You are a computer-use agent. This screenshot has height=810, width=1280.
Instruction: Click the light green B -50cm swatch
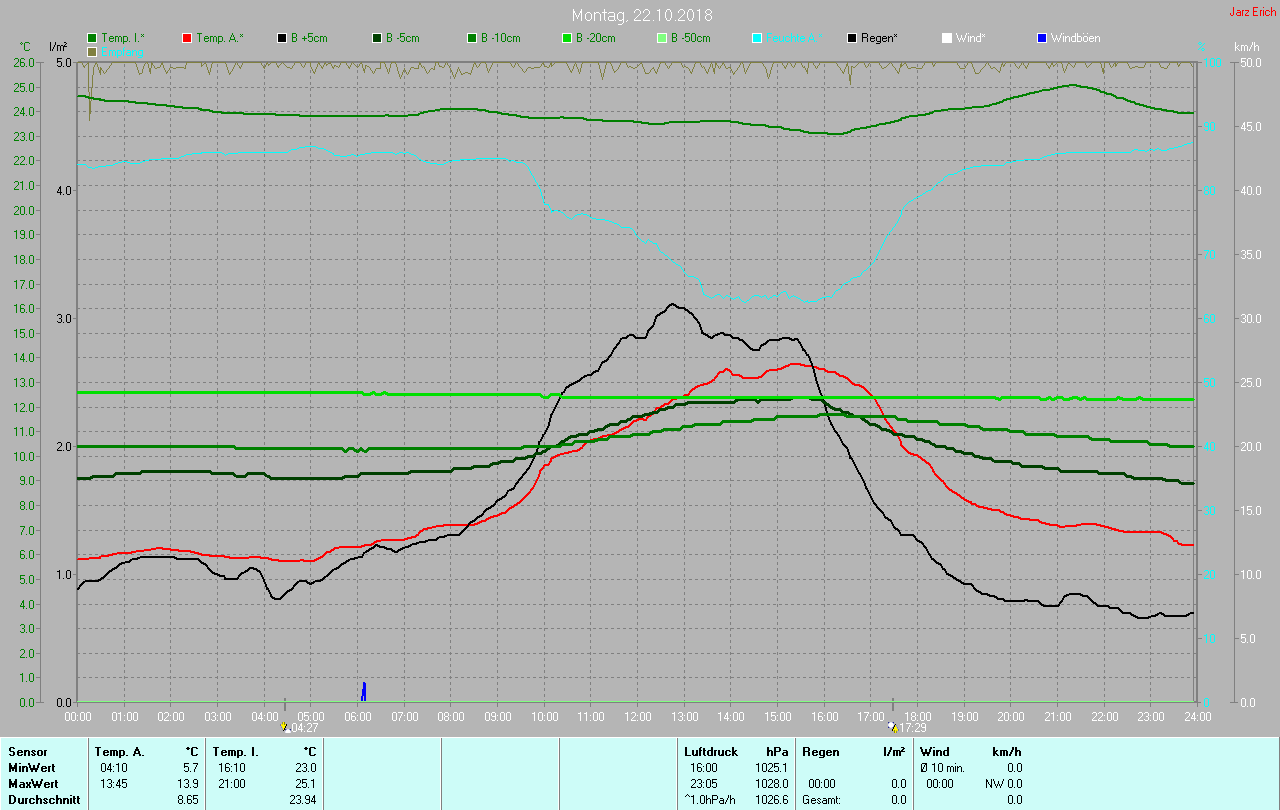[x=661, y=38]
